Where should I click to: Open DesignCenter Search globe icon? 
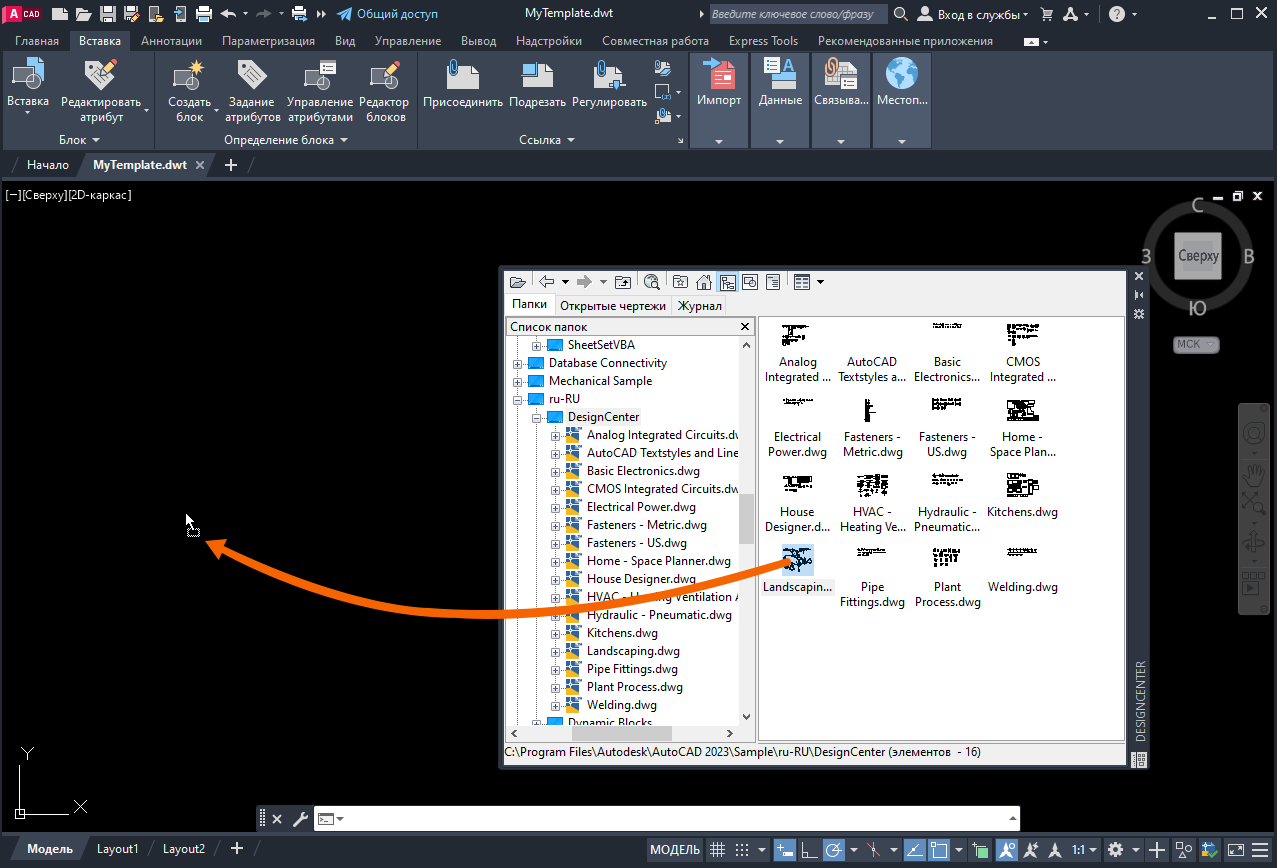click(x=652, y=282)
